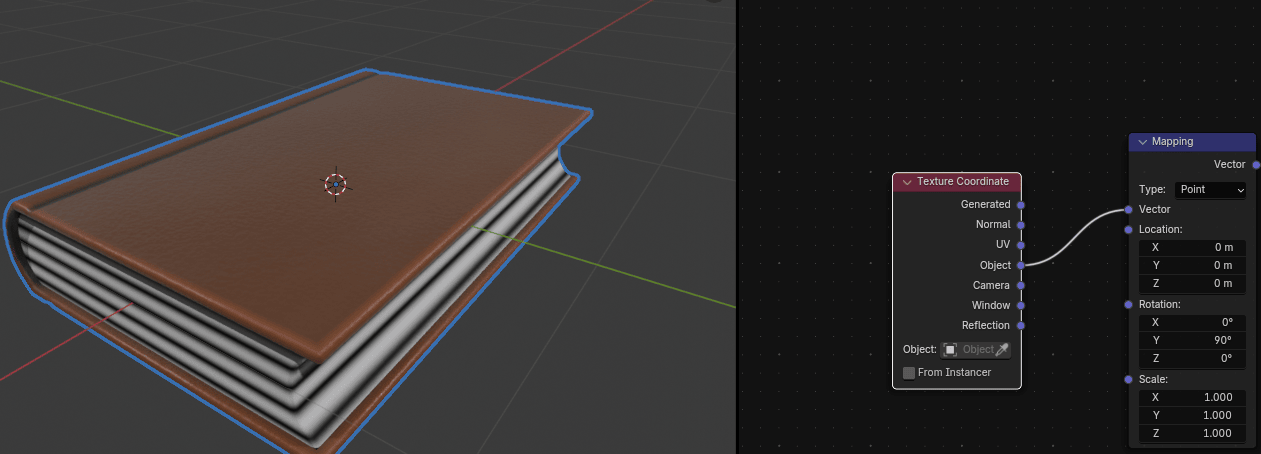1261x454 pixels.
Task: Click the Mapping node header title
Action: point(1172,142)
